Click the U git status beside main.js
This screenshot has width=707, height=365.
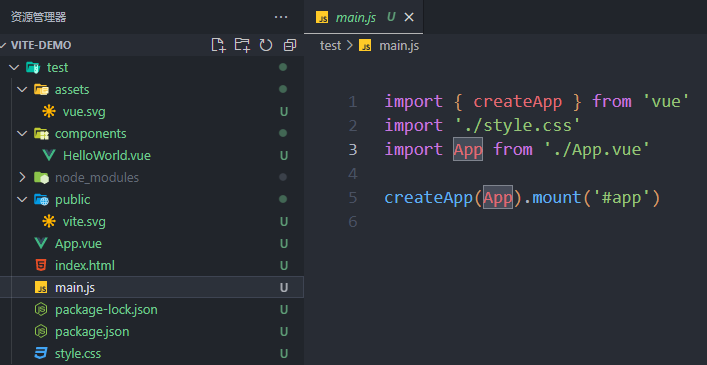(x=284, y=287)
